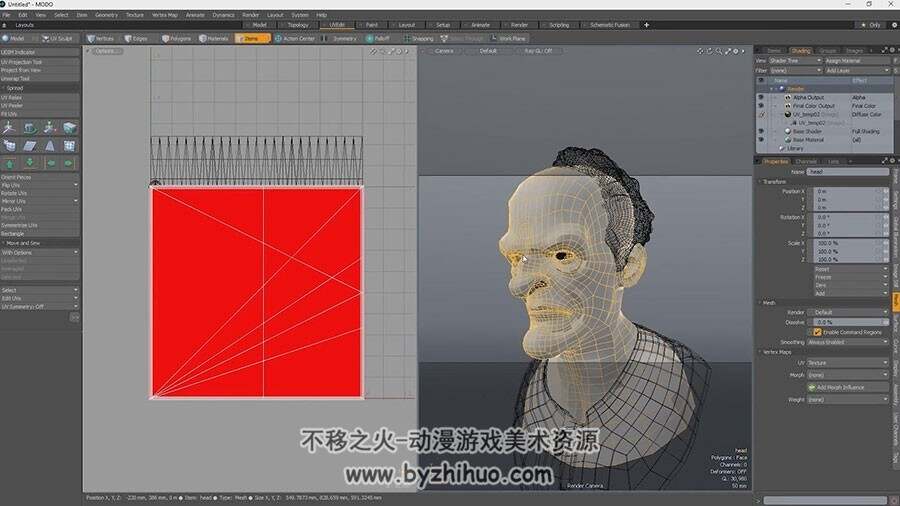The image size is (900, 506).
Task: Open the Morph (none) dropdown
Action: 848,375
